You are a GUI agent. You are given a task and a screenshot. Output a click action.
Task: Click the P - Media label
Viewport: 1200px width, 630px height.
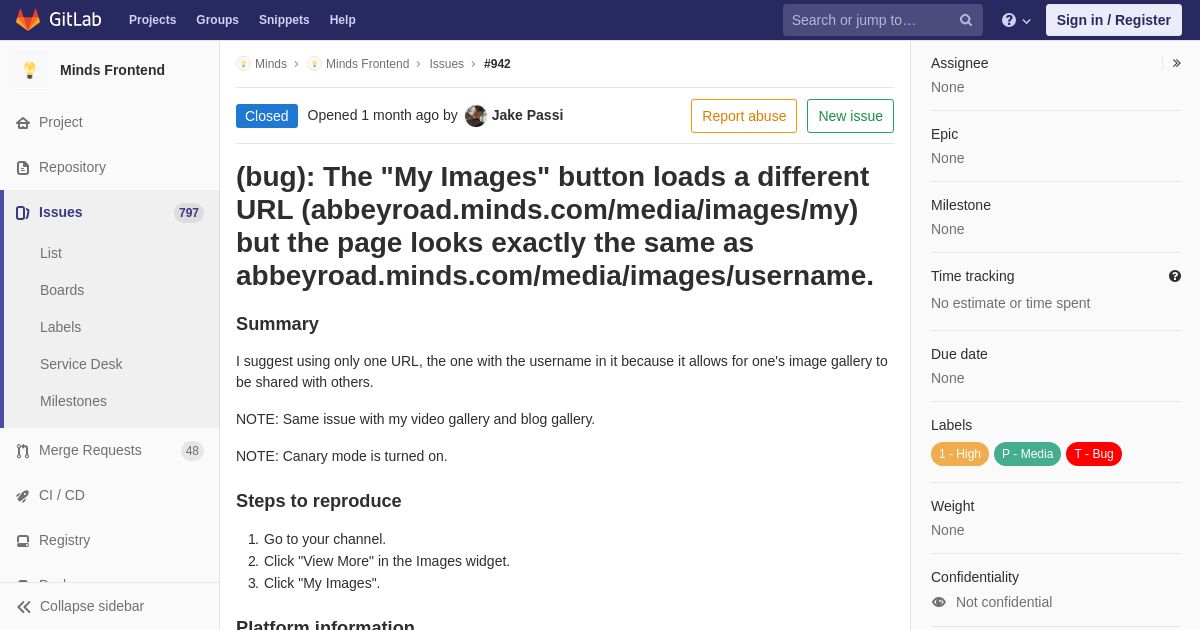[x=1027, y=454]
